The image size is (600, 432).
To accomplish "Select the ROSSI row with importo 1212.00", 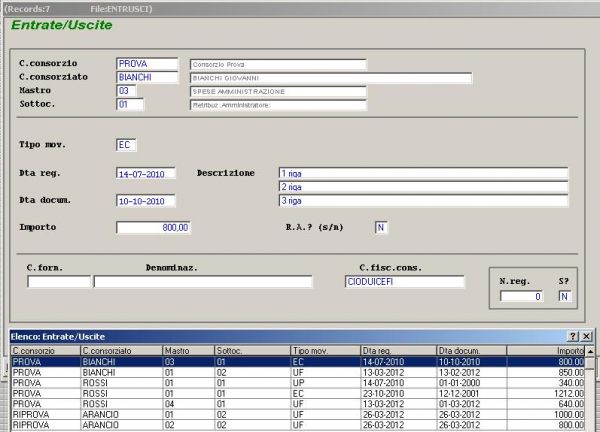I will (x=298, y=393).
